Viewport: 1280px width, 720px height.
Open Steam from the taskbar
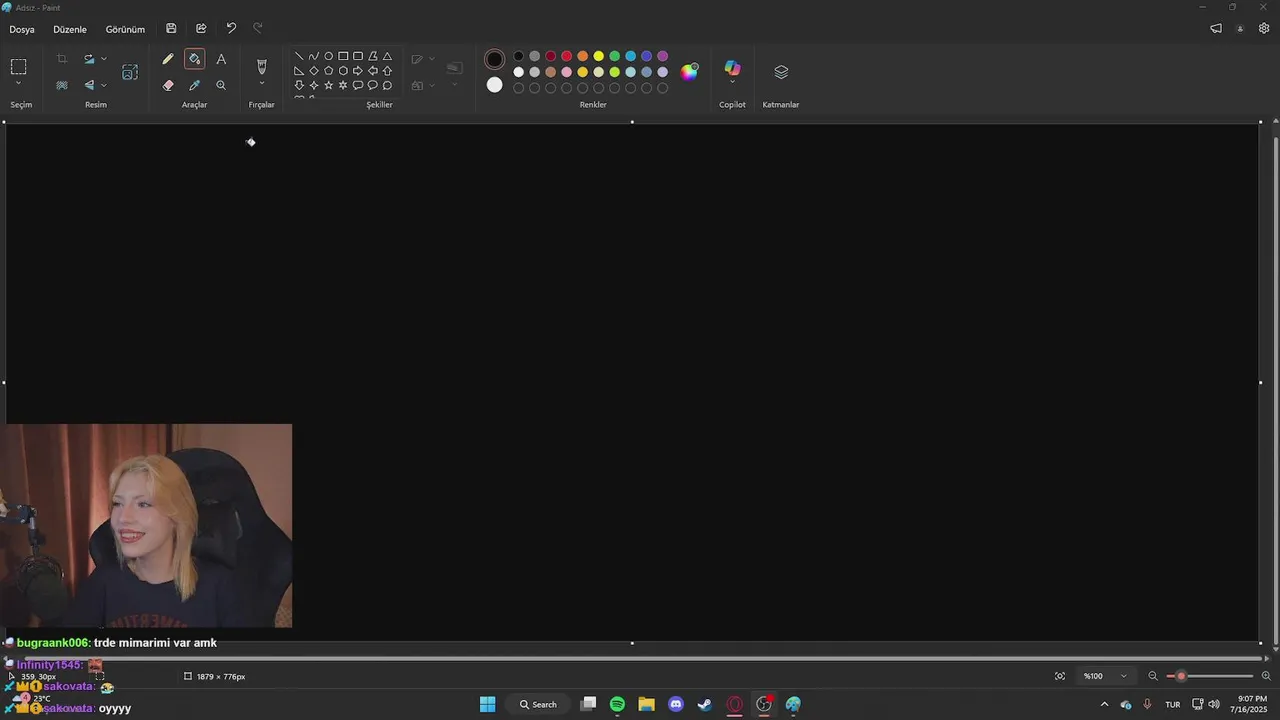[705, 704]
